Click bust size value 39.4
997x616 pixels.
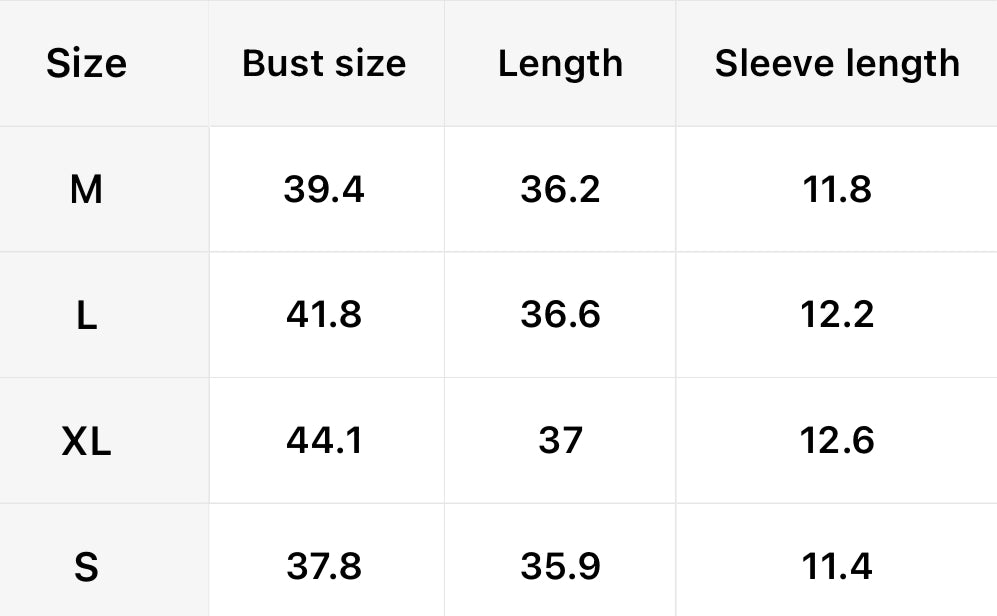point(324,189)
